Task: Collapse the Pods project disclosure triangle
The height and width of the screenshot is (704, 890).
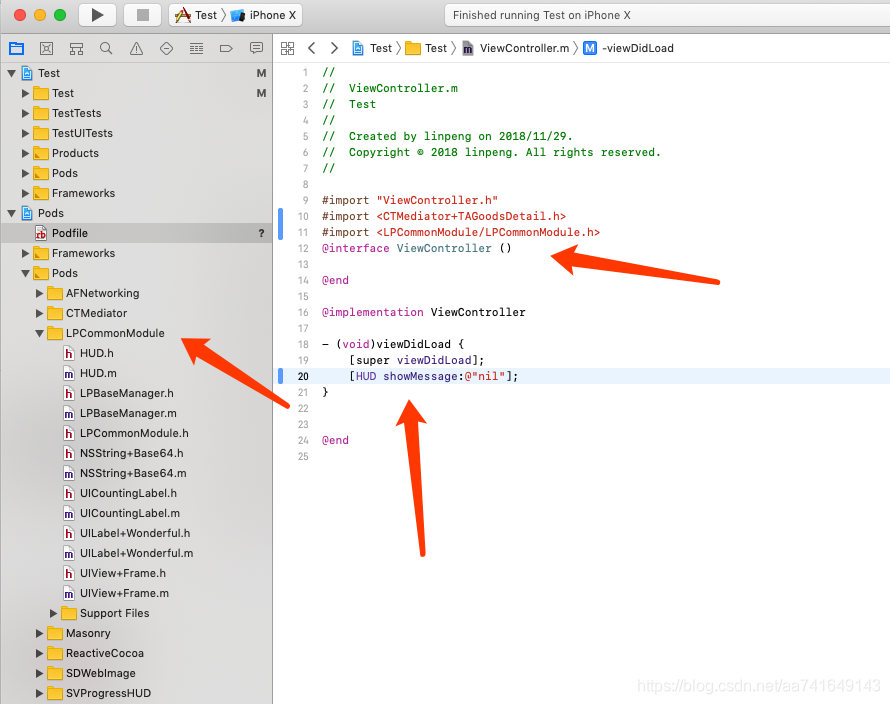Action: click(11, 213)
